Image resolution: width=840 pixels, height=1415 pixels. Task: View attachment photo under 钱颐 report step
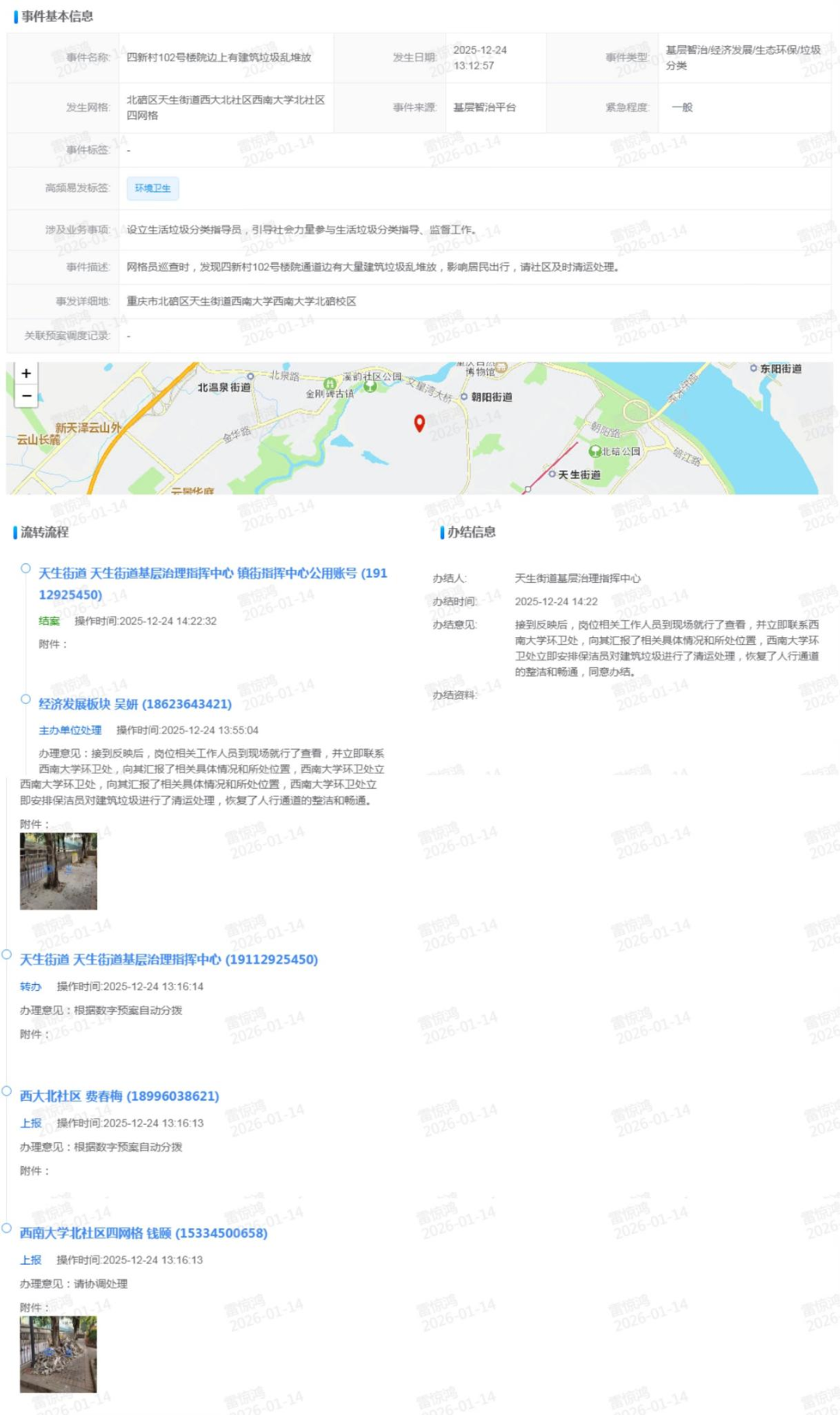tap(58, 1354)
